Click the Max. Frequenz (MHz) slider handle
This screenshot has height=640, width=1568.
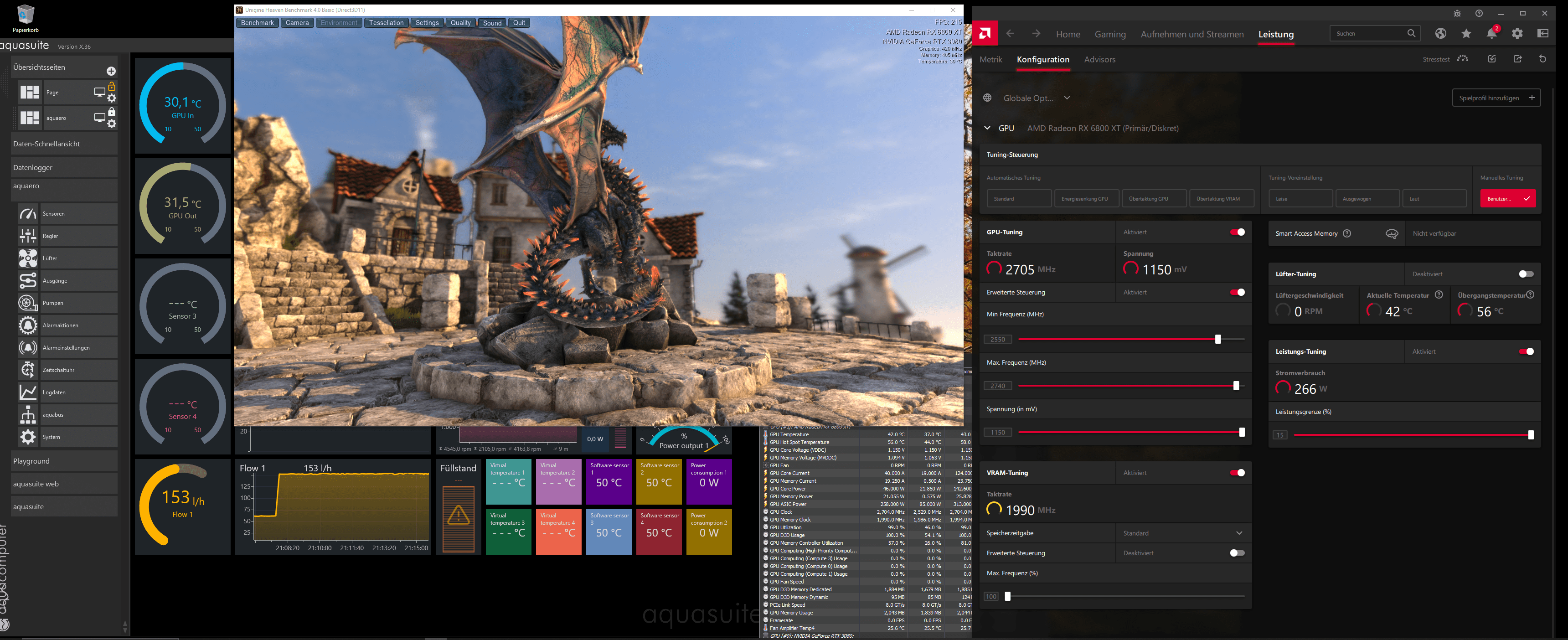[x=1236, y=386]
